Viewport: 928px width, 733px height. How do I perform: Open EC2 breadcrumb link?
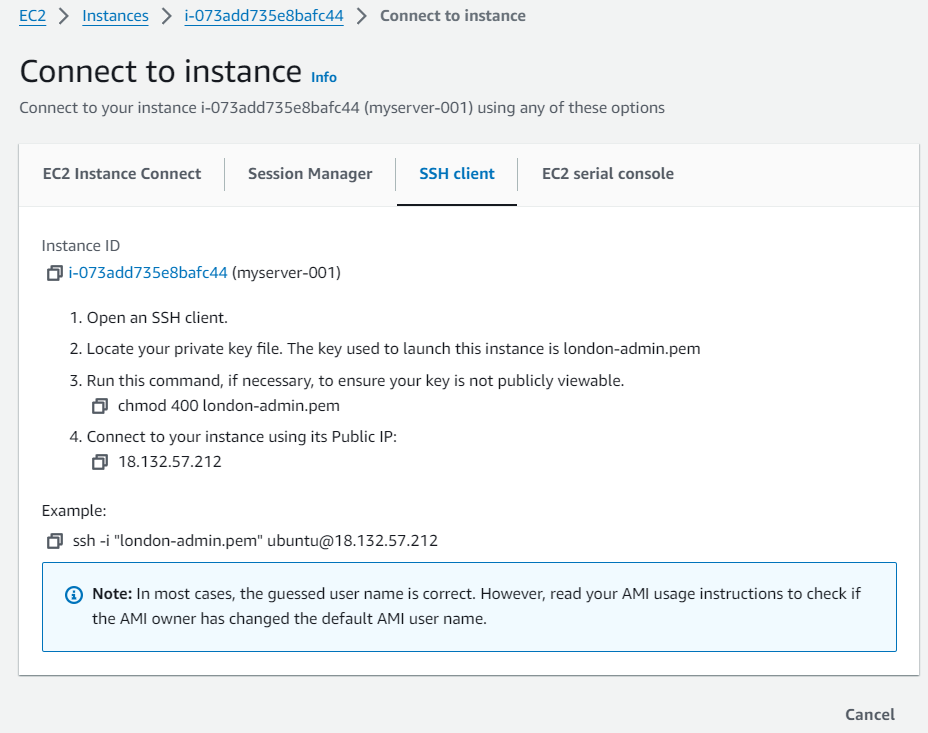click(x=33, y=16)
